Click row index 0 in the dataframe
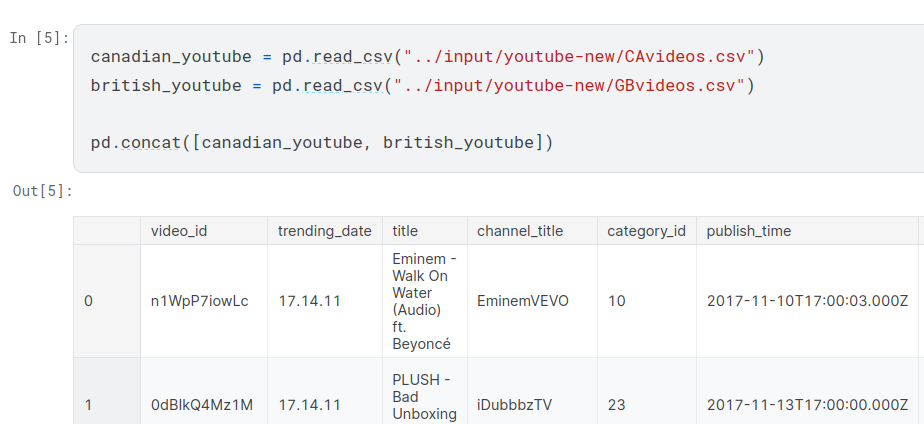Viewport: 924px width, 424px height. tap(88, 301)
